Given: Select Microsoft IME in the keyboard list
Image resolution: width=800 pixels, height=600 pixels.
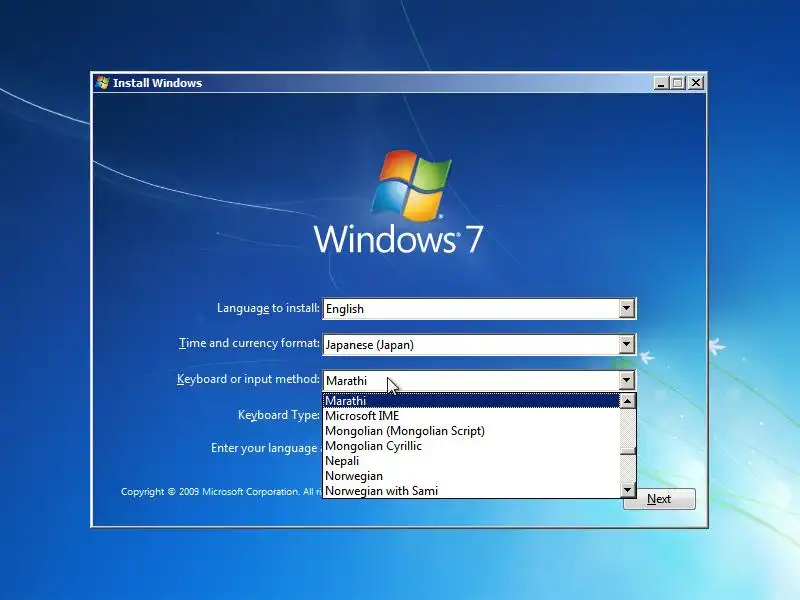Looking at the screenshot, I should (x=471, y=416).
